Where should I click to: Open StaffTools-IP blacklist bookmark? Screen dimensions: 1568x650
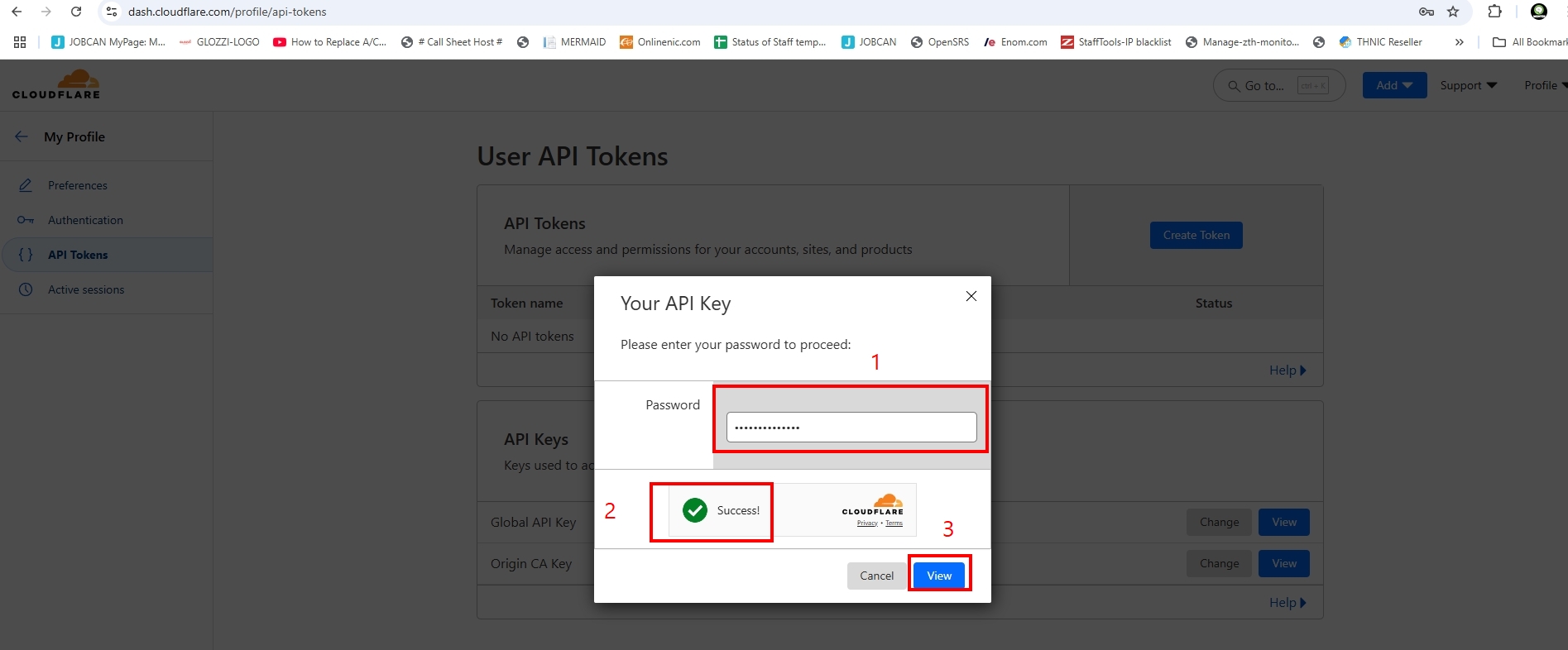[1116, 42]
